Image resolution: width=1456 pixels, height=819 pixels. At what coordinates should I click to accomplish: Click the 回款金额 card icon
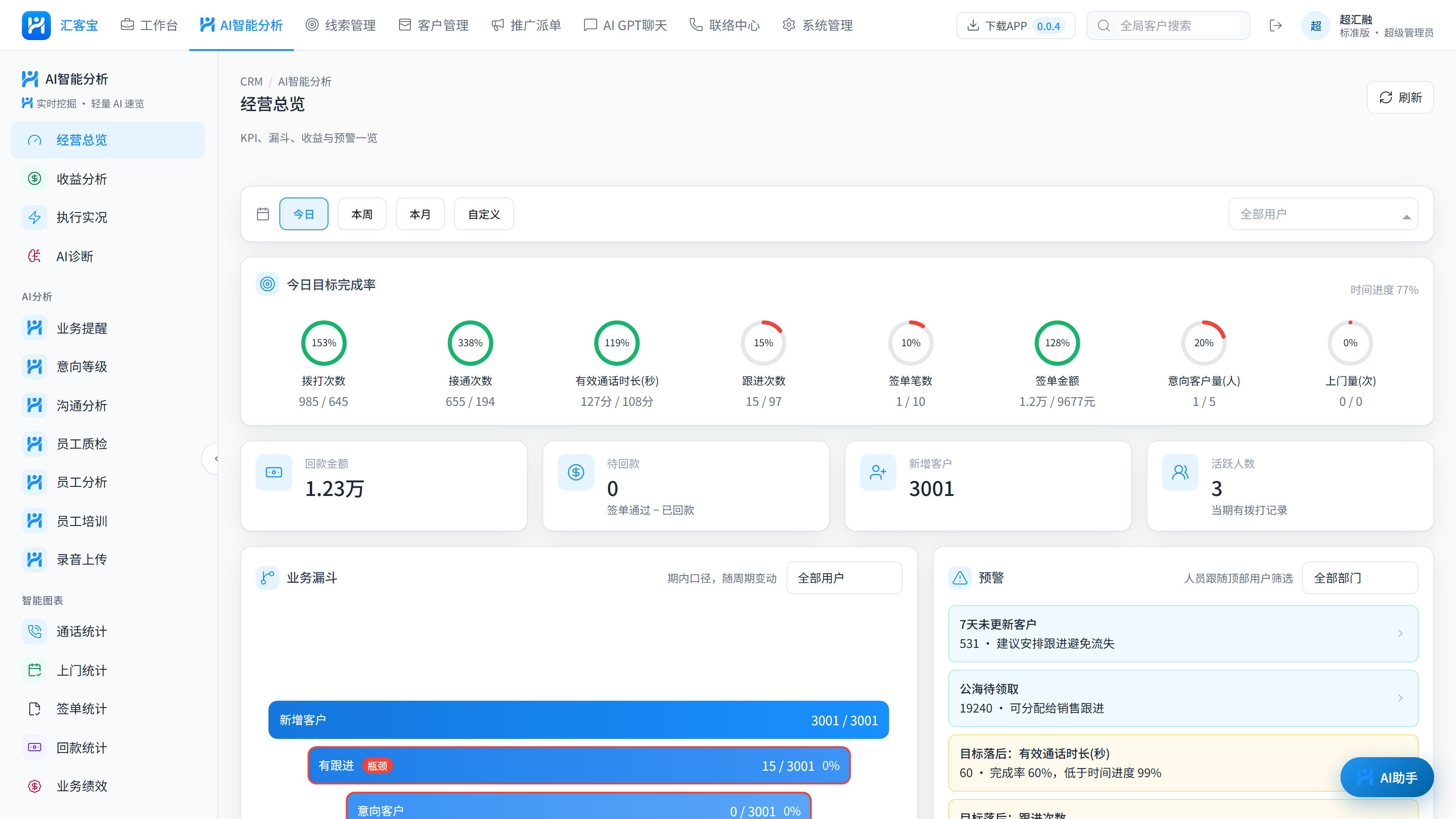pos(274,473)
